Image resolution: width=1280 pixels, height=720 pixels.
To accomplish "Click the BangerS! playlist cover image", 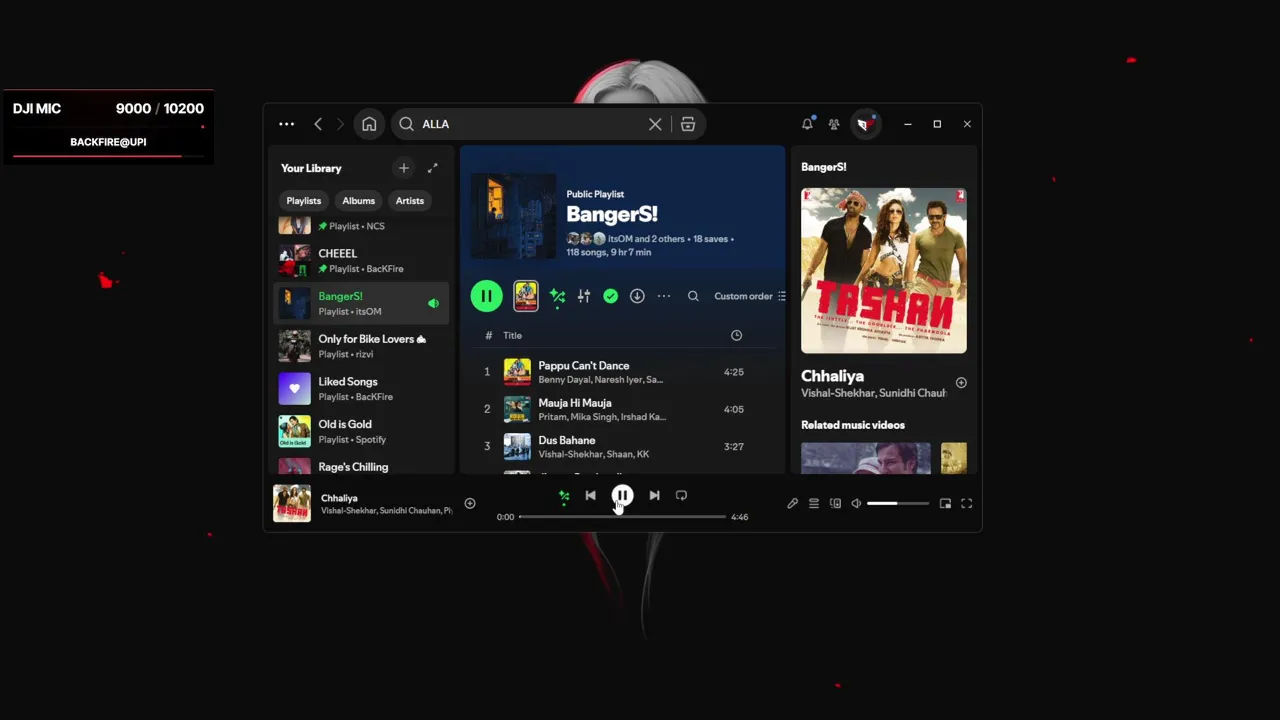I will coord(513,216).
